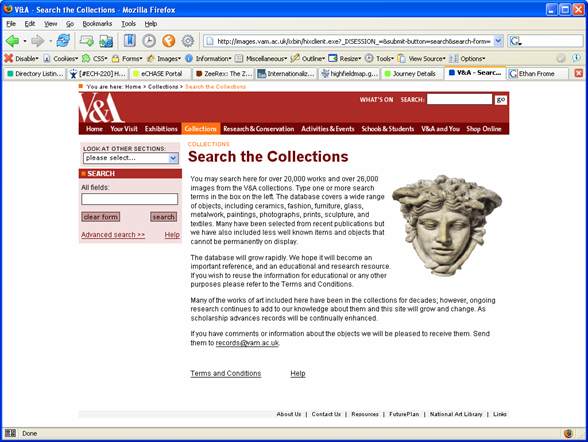Switch to the highfieldmap tab

click(x=350, y=73)
